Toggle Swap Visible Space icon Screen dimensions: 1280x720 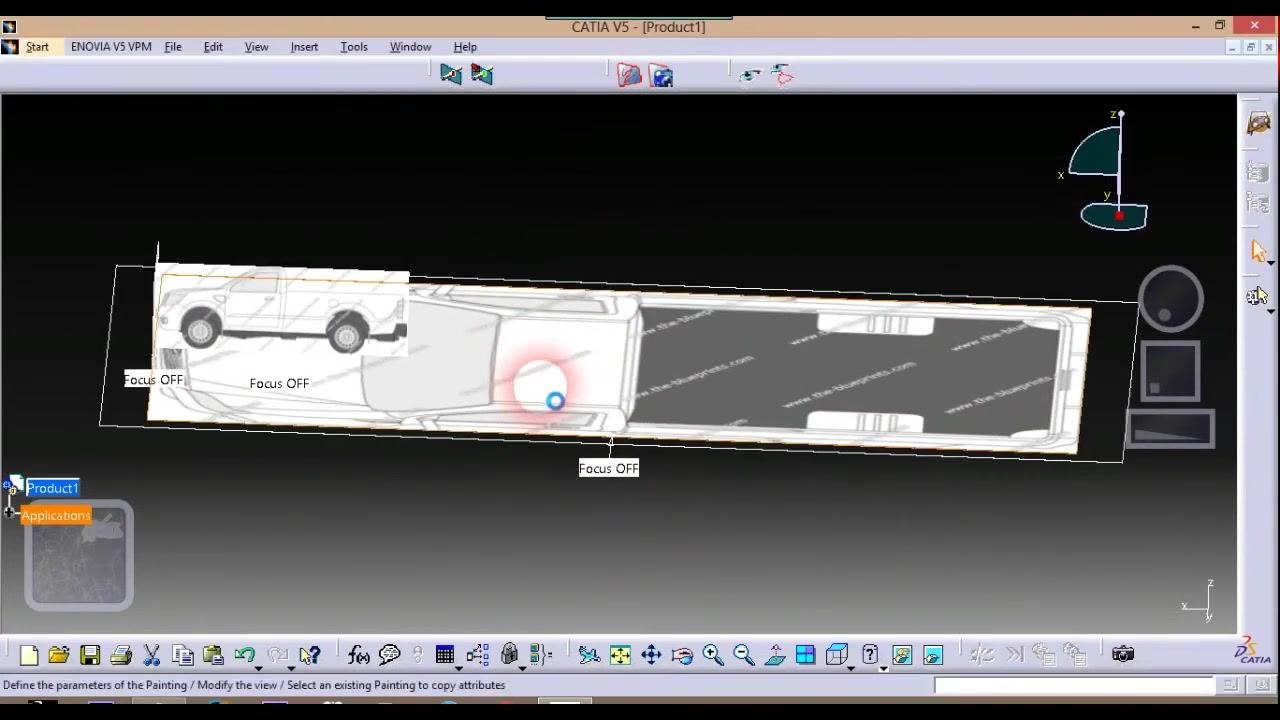(933, 655)
